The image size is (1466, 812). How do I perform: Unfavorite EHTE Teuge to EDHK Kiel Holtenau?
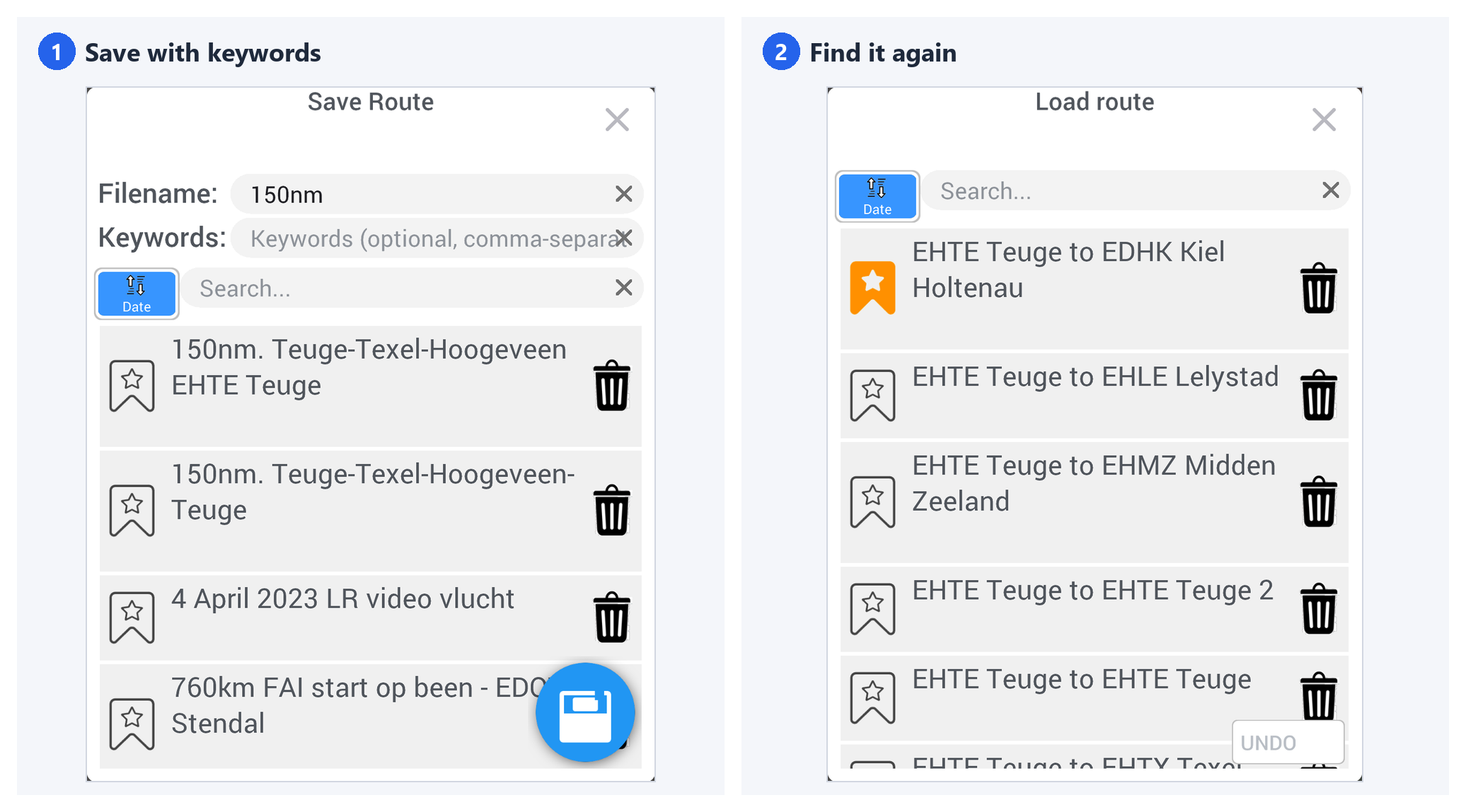[872, 288]
